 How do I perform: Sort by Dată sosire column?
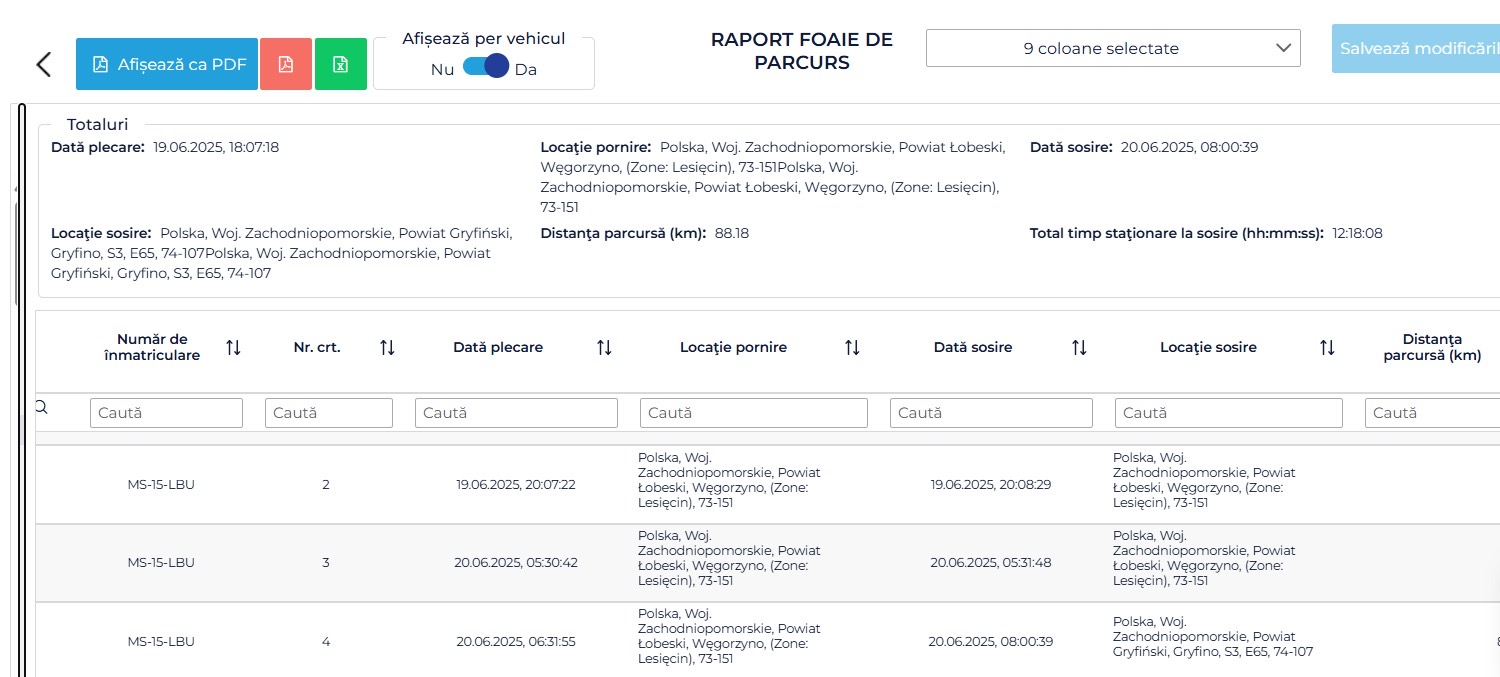[1079, 348]
